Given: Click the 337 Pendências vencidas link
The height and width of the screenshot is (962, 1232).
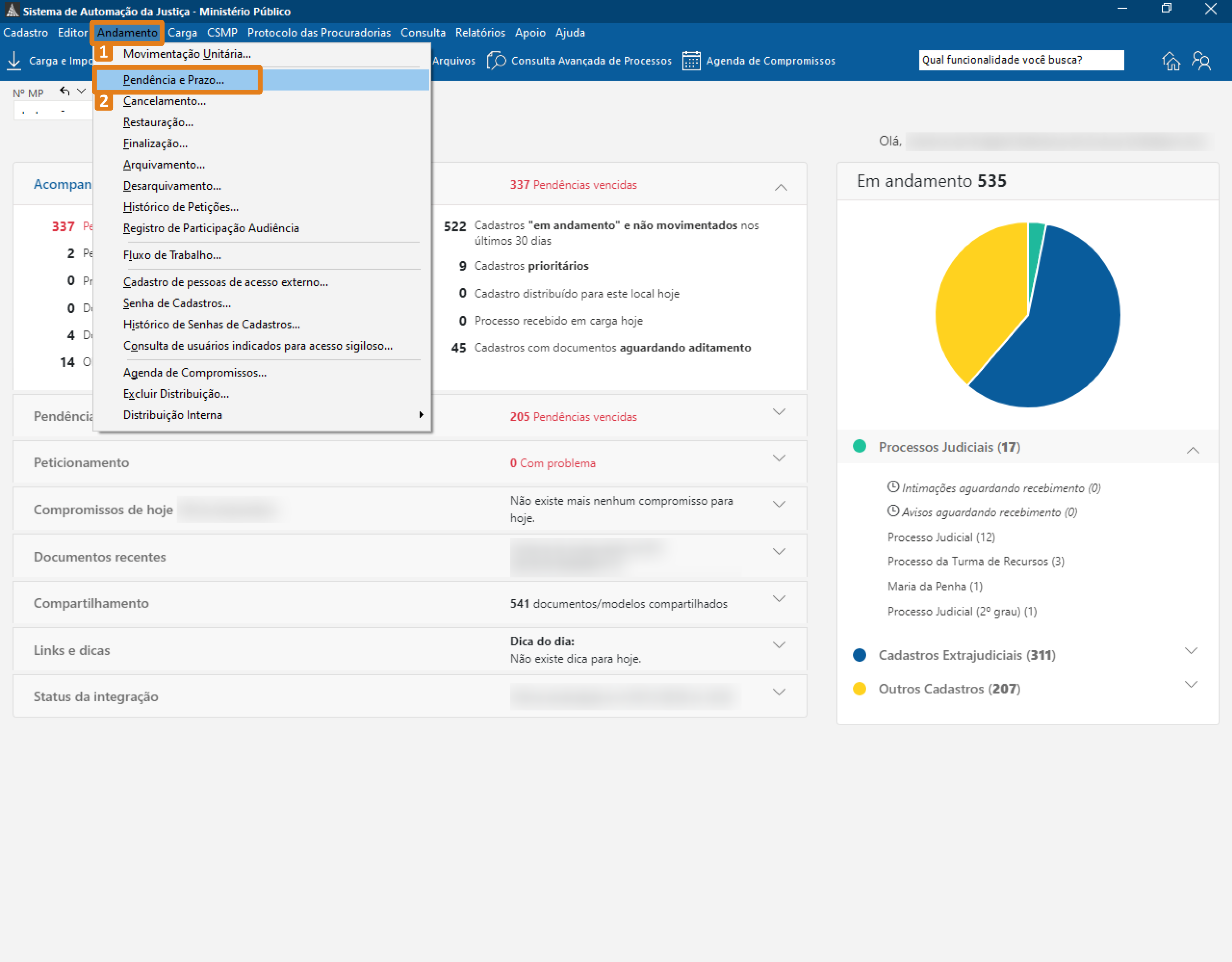Looking at the screenshot, I should [x=573, y=185].
